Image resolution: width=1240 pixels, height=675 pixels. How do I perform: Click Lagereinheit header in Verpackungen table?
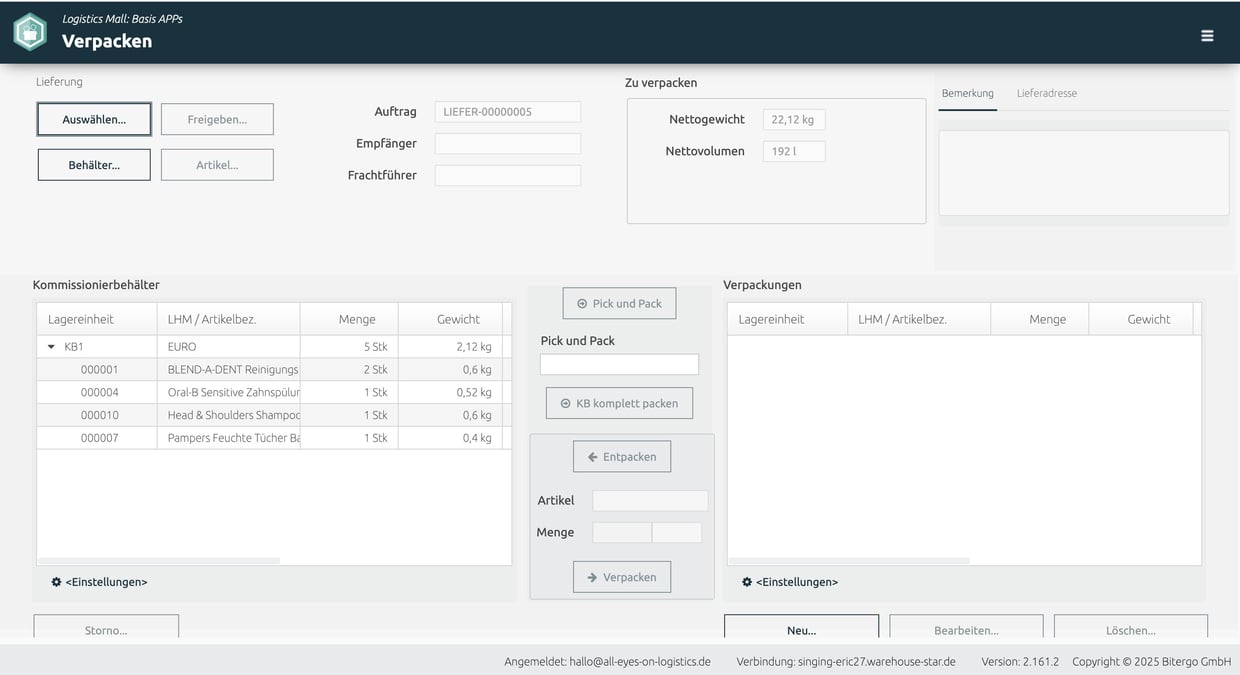pos(787,319)
